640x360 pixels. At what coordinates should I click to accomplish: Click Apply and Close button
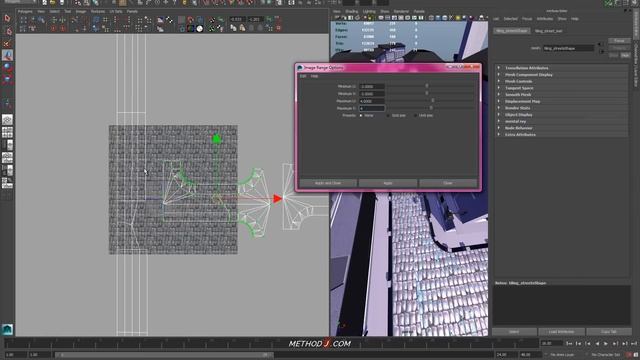point(328,183)
